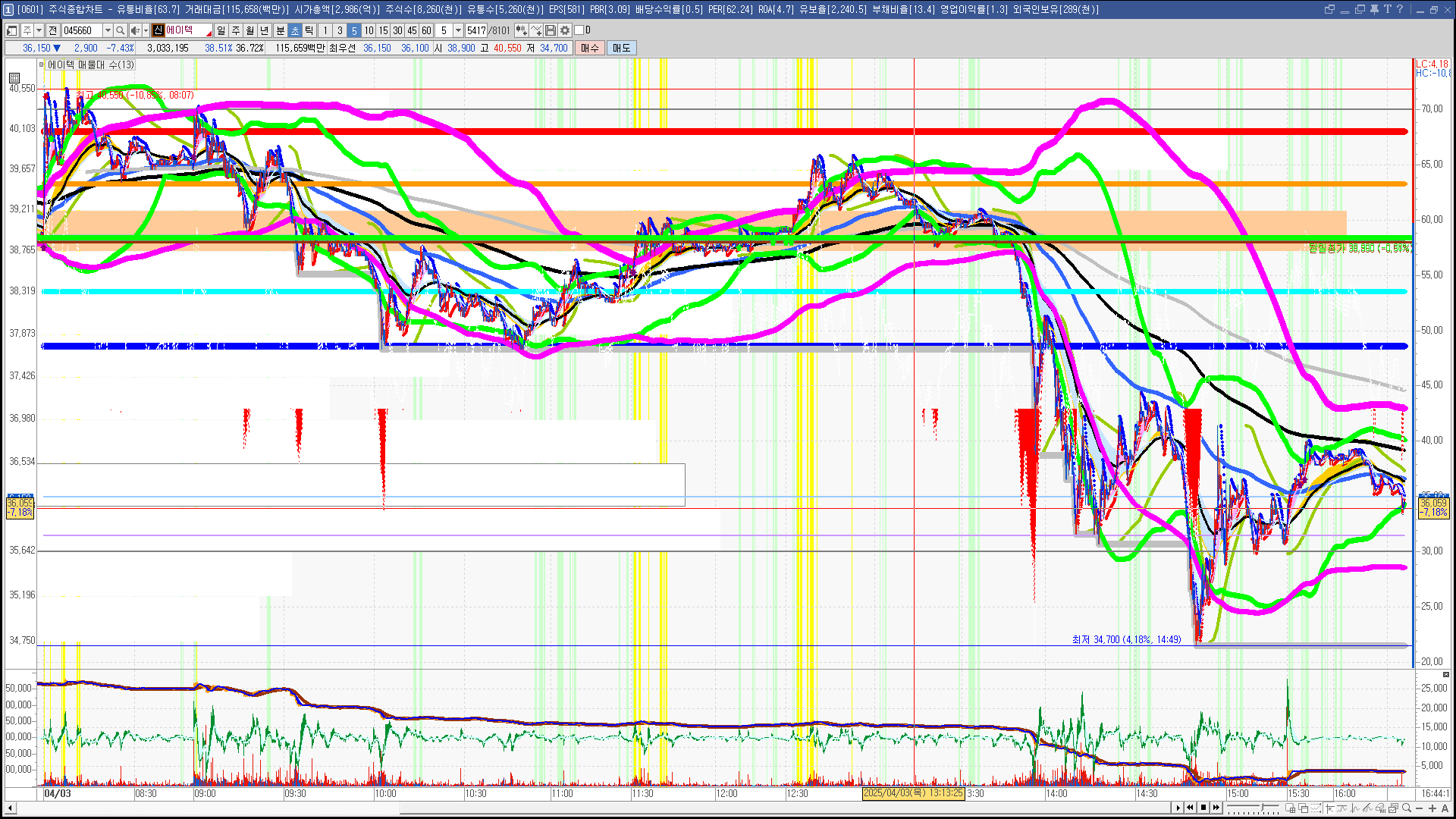Expand the interval value 5 dropdown
Image resolution: width=1456 pixels, height=819 pixels.
(458, 30)
